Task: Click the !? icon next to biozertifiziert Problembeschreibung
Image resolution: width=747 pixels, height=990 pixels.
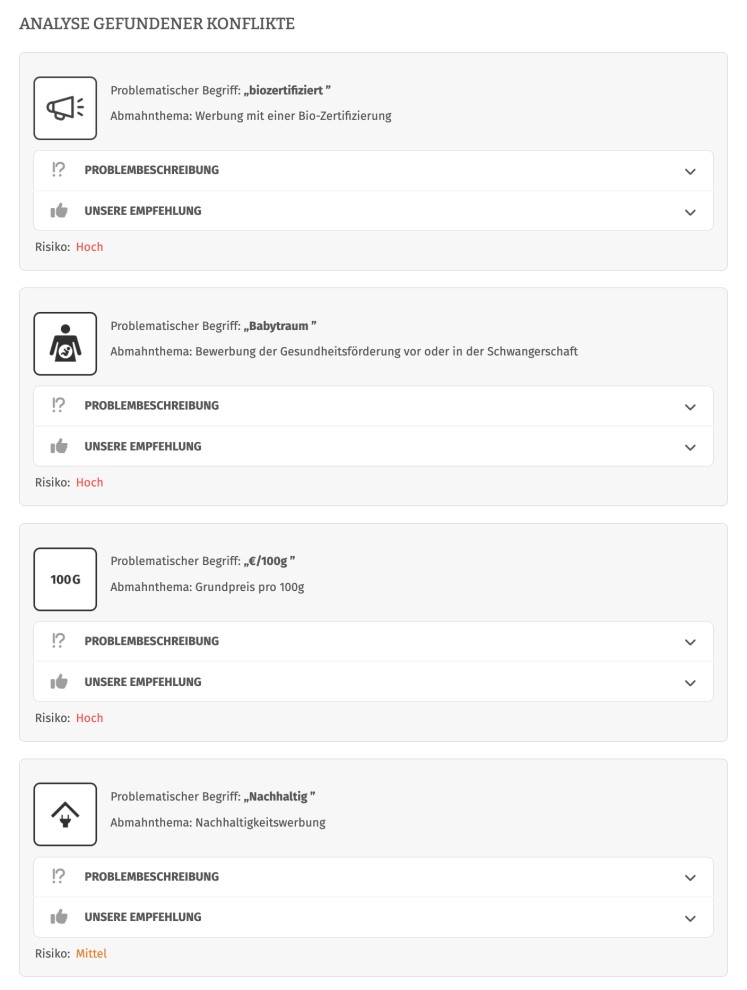Action: tap(60, 170)
